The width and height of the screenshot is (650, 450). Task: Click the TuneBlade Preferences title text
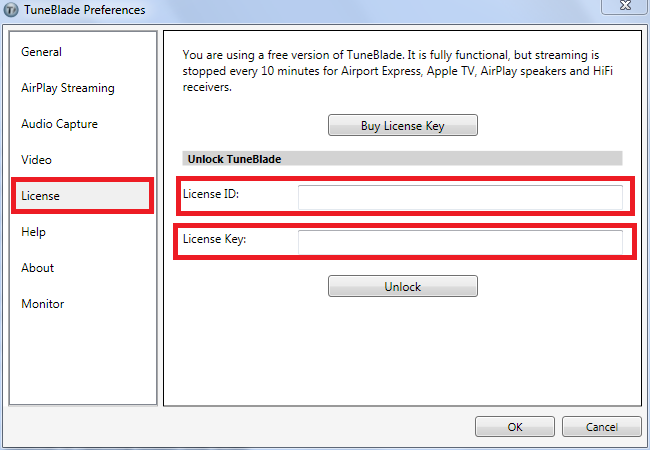85,10
